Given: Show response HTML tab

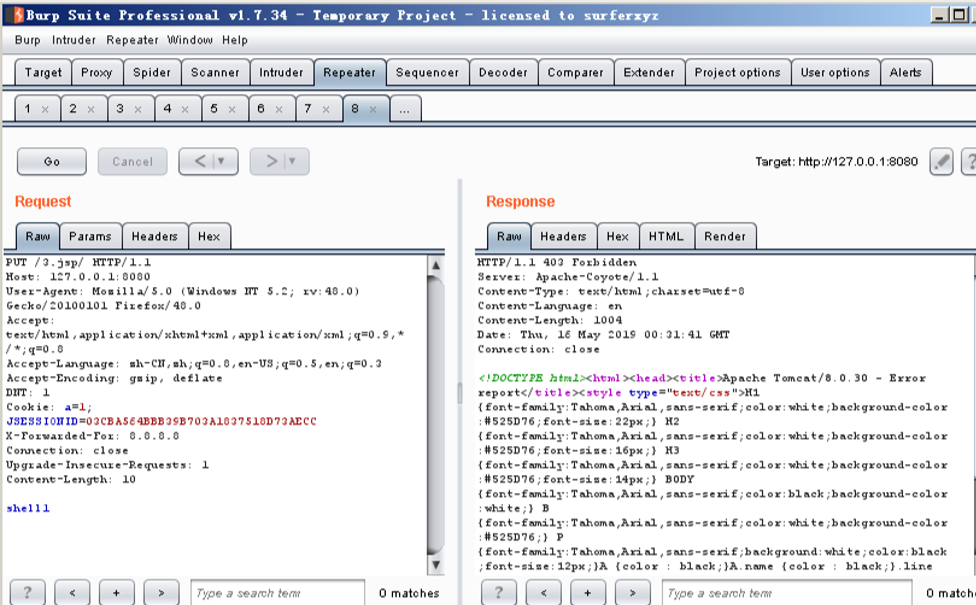Looking at the screenshot, I should tap(666, 237).
